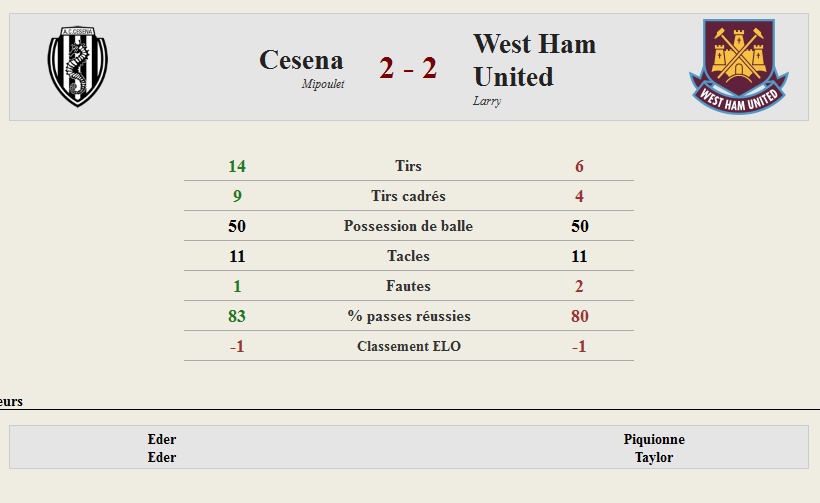Click the Tacles stat row label

click(x=408, y=256)
